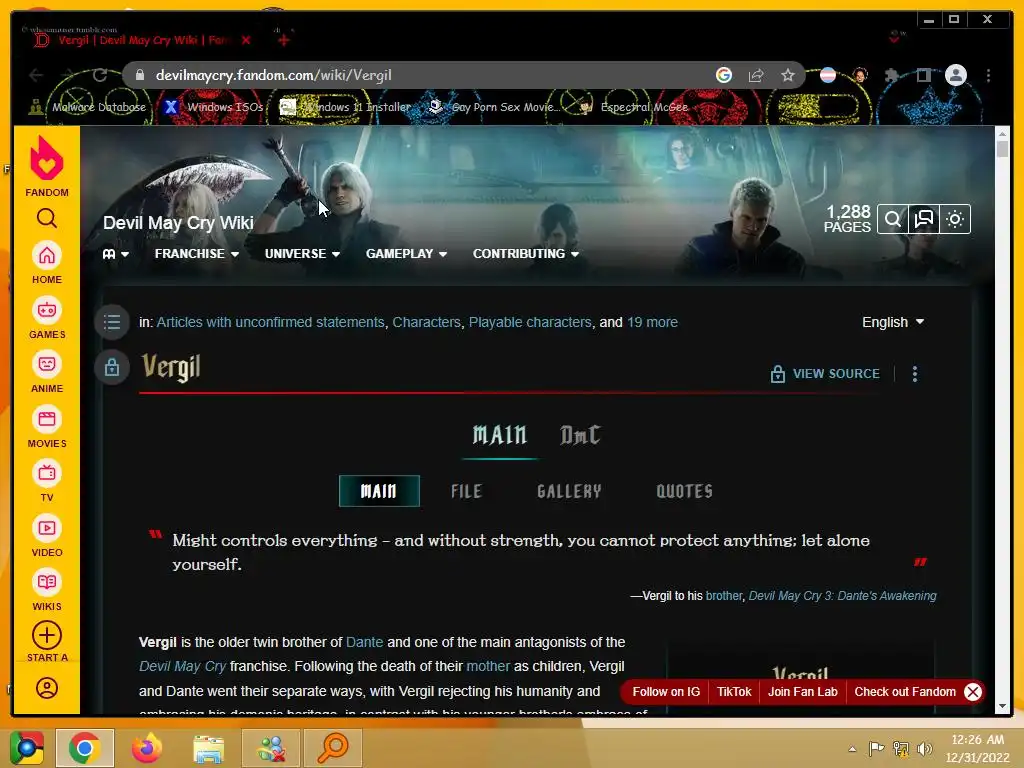Screen dimensions: 1024x768
Task: Click the View Source button
Action: 825,374
